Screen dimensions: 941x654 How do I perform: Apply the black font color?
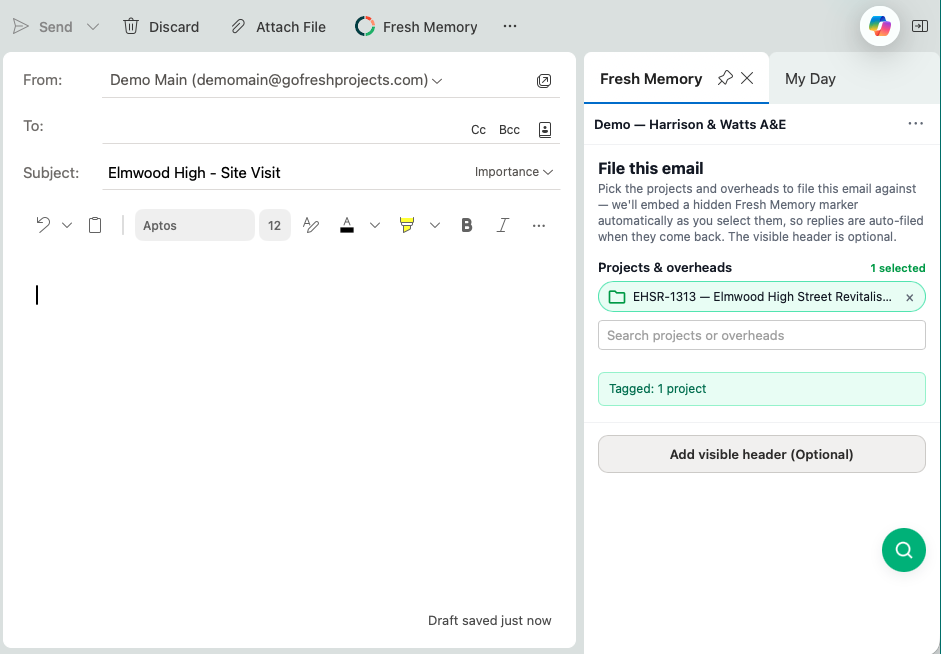[347, 225]
